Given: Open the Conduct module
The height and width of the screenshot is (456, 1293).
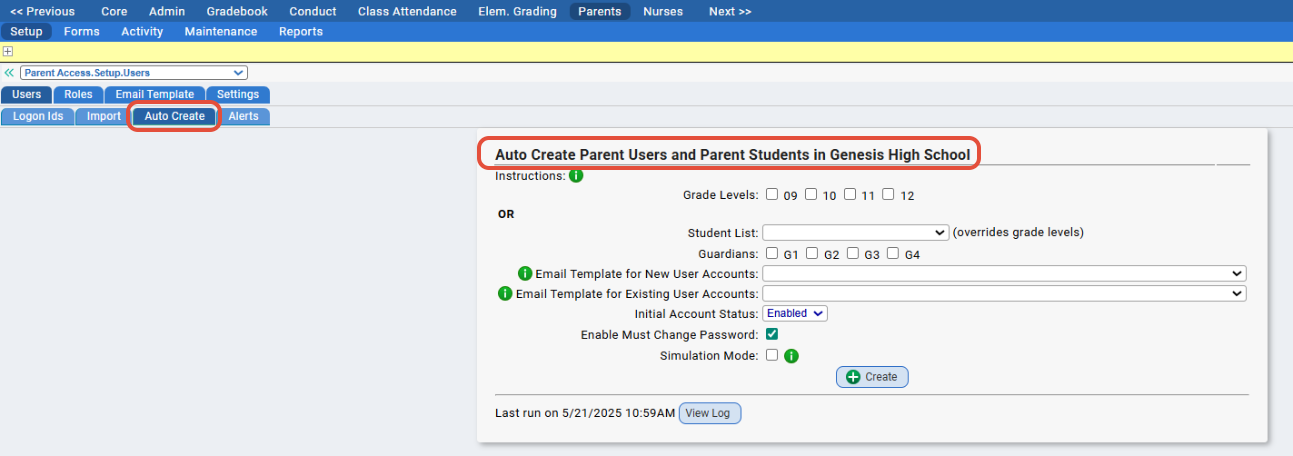Looking at the screenshot, I should [313, 12].
